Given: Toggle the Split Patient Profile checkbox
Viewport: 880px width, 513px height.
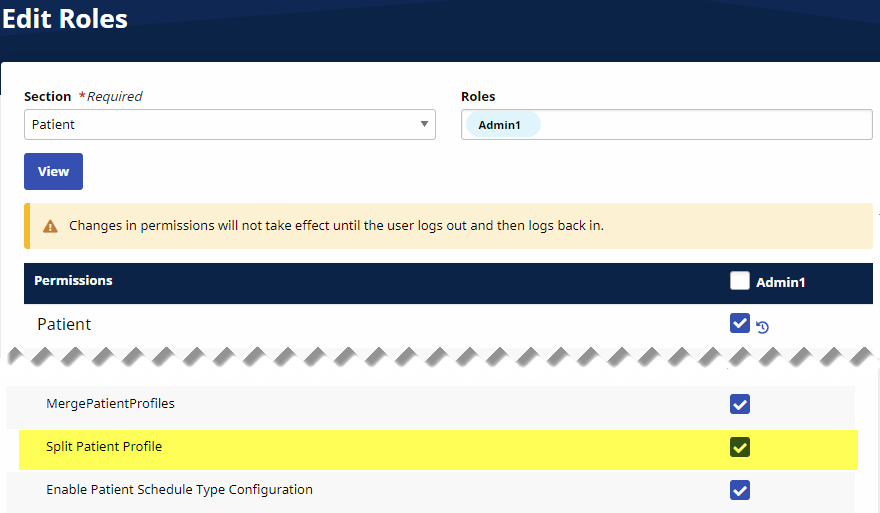Looking at the screenshot, I should (740, 447).
